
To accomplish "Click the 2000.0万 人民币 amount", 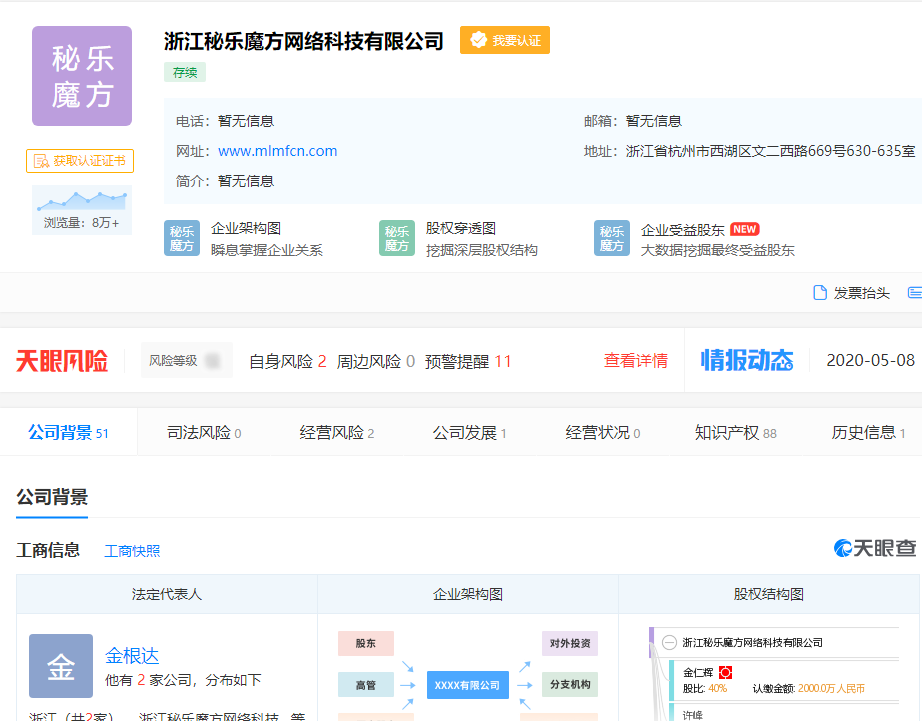I will pos(831,689).
